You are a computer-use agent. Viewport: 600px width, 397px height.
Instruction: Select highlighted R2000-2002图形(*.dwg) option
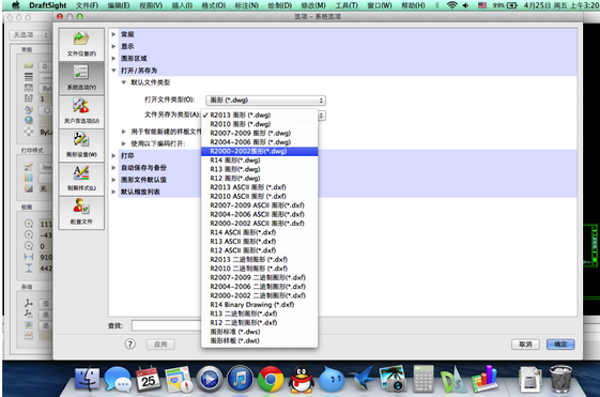click(259, 151)
